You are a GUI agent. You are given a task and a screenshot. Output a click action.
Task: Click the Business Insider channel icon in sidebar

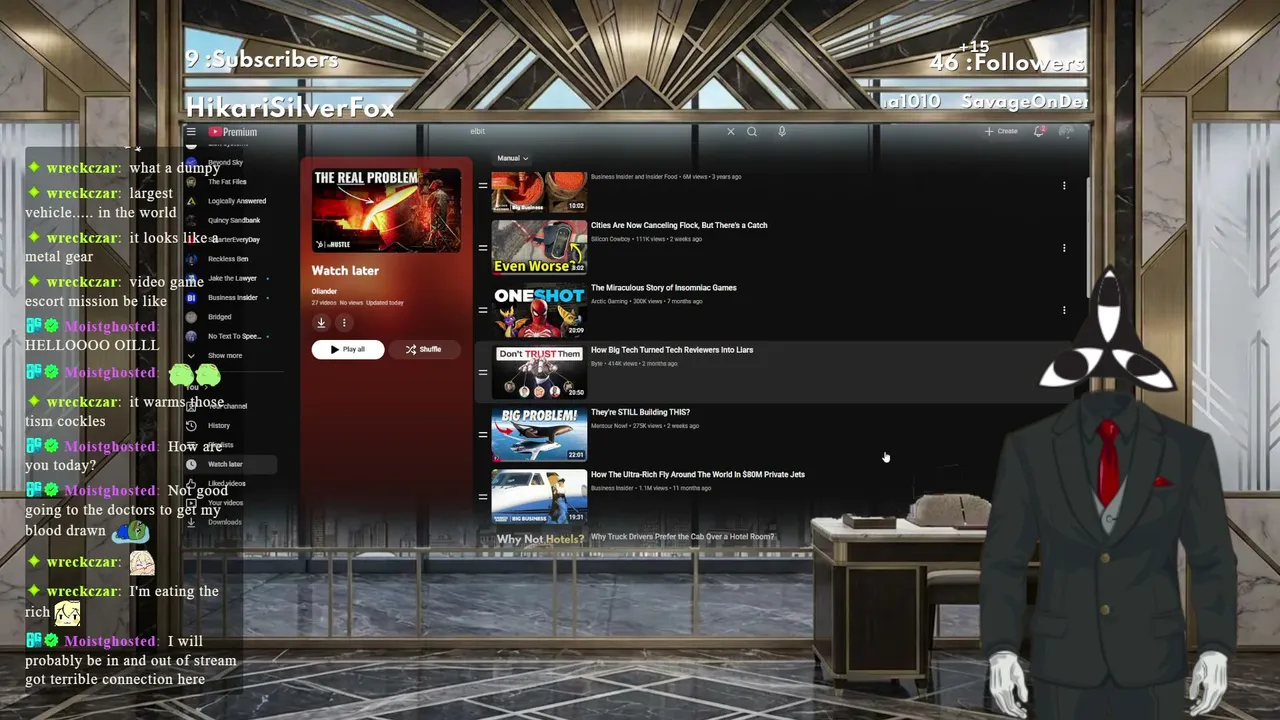191,298
